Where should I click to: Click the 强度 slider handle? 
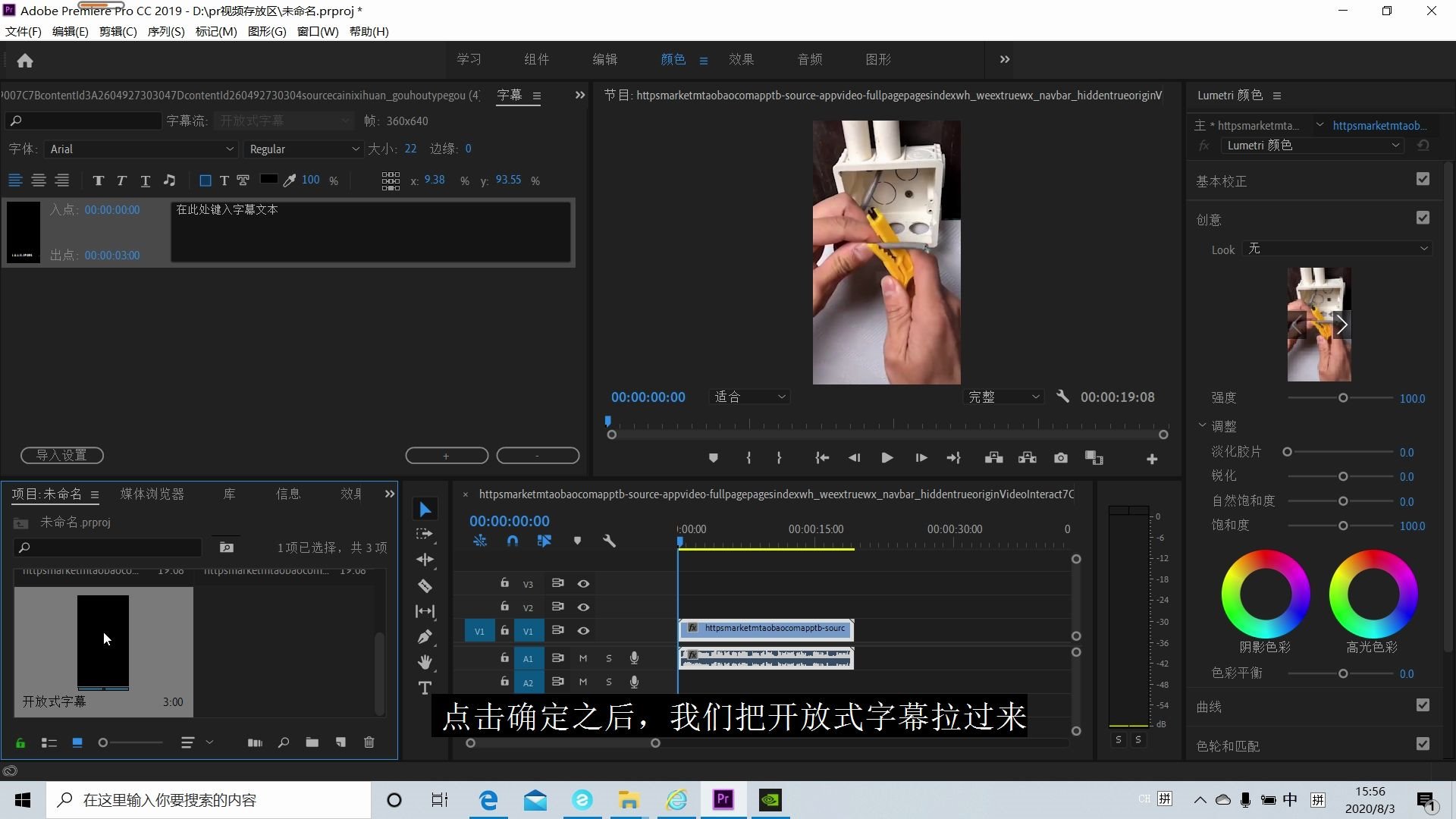[x=1342, y=397]
